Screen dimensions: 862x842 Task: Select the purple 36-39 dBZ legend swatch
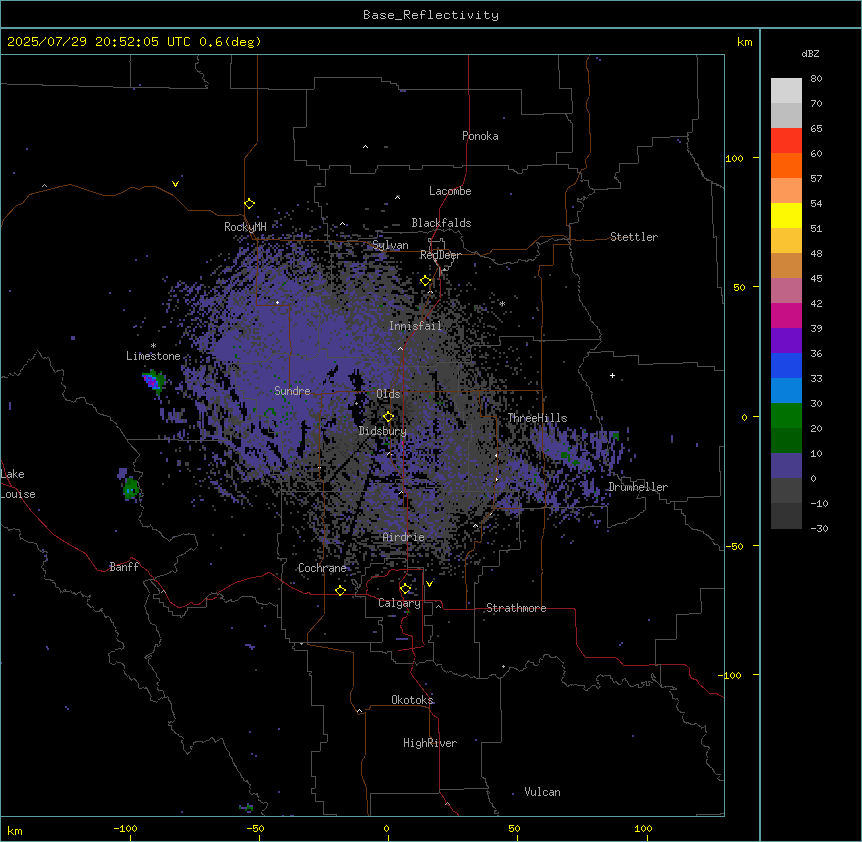[786, 340]
